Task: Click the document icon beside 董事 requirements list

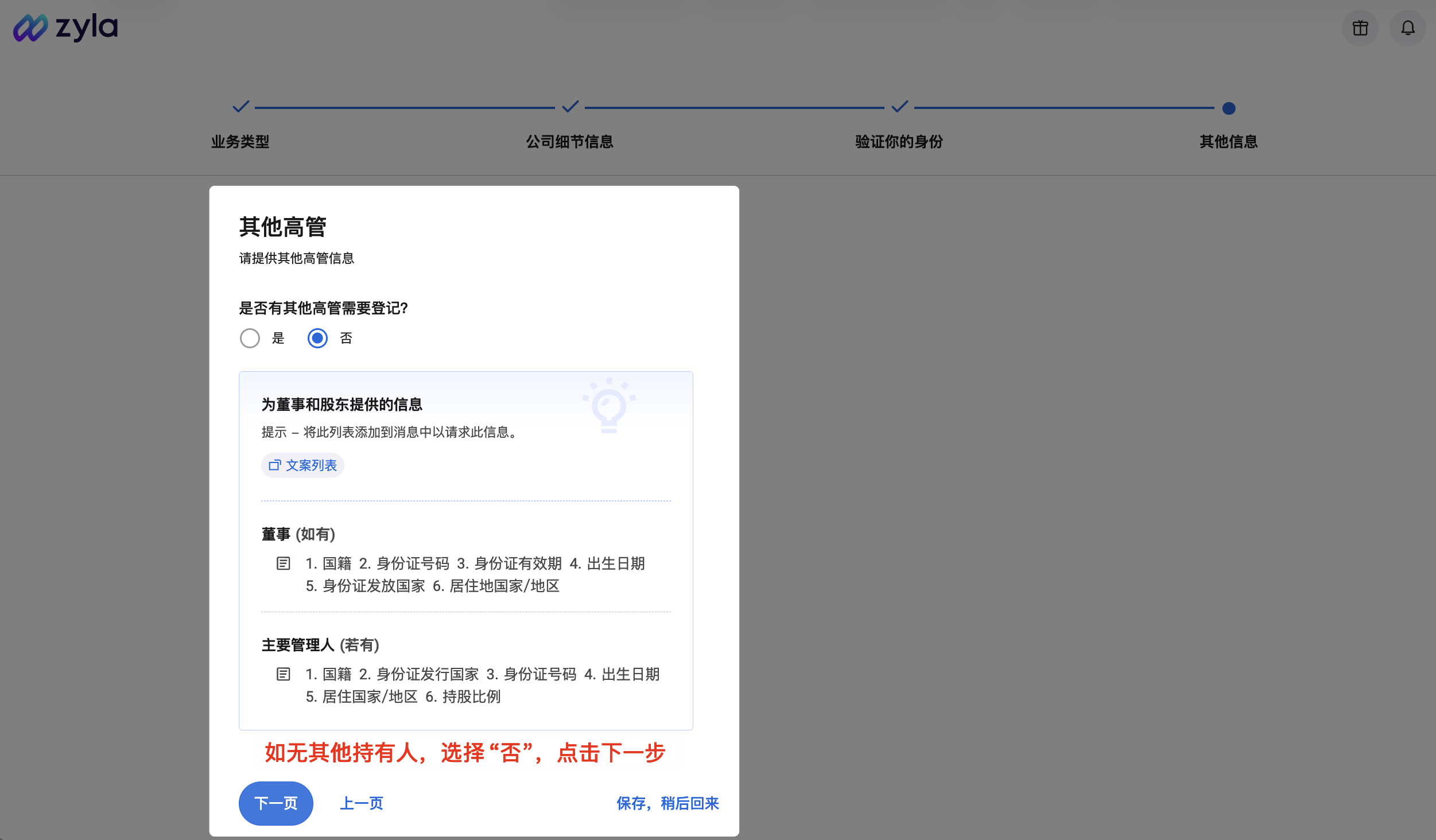Action: tap(283, 564)
